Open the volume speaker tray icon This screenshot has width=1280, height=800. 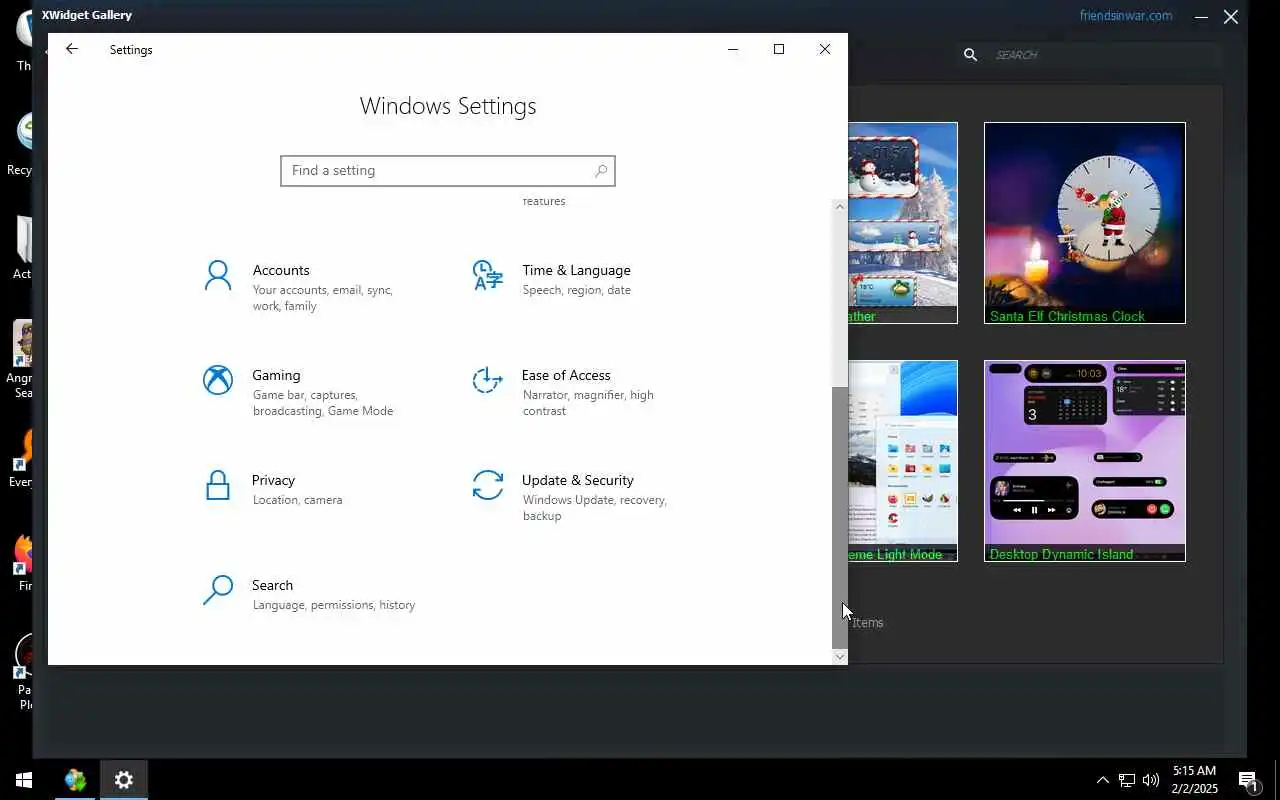pyautogui.click(x=1151, y=780)
